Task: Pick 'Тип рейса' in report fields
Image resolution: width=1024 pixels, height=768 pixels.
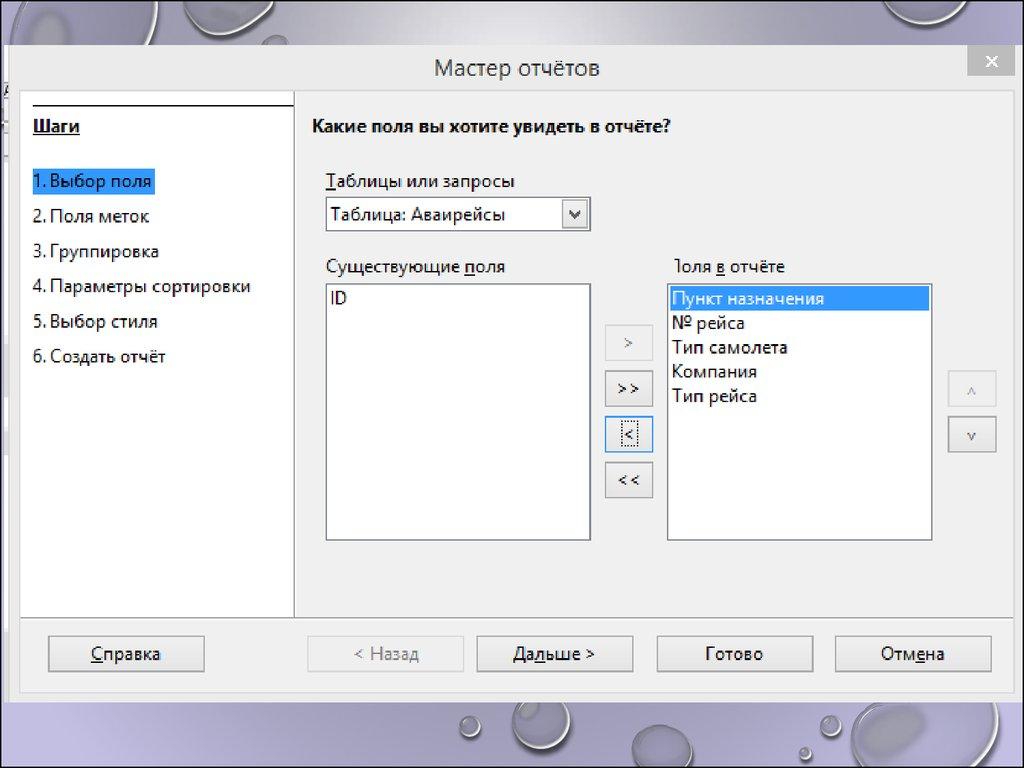Action: point(714,396)
